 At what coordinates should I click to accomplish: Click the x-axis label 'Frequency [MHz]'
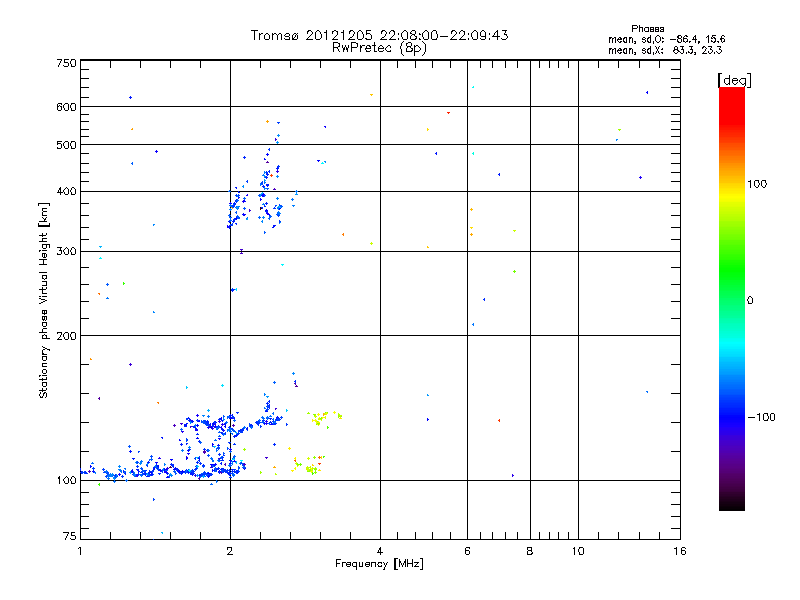click(379, 564)
